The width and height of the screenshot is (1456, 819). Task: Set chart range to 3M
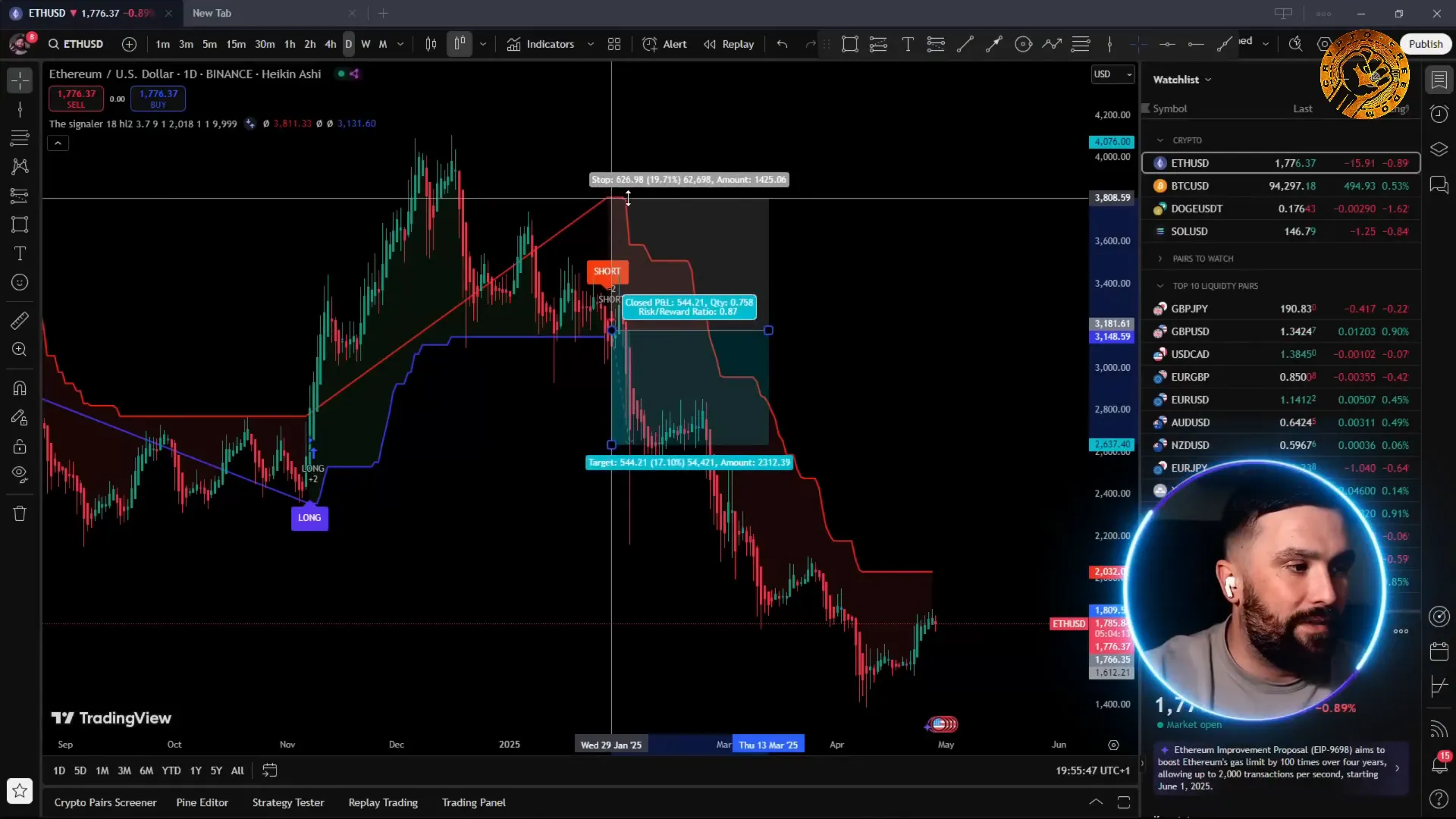point(124,770)
